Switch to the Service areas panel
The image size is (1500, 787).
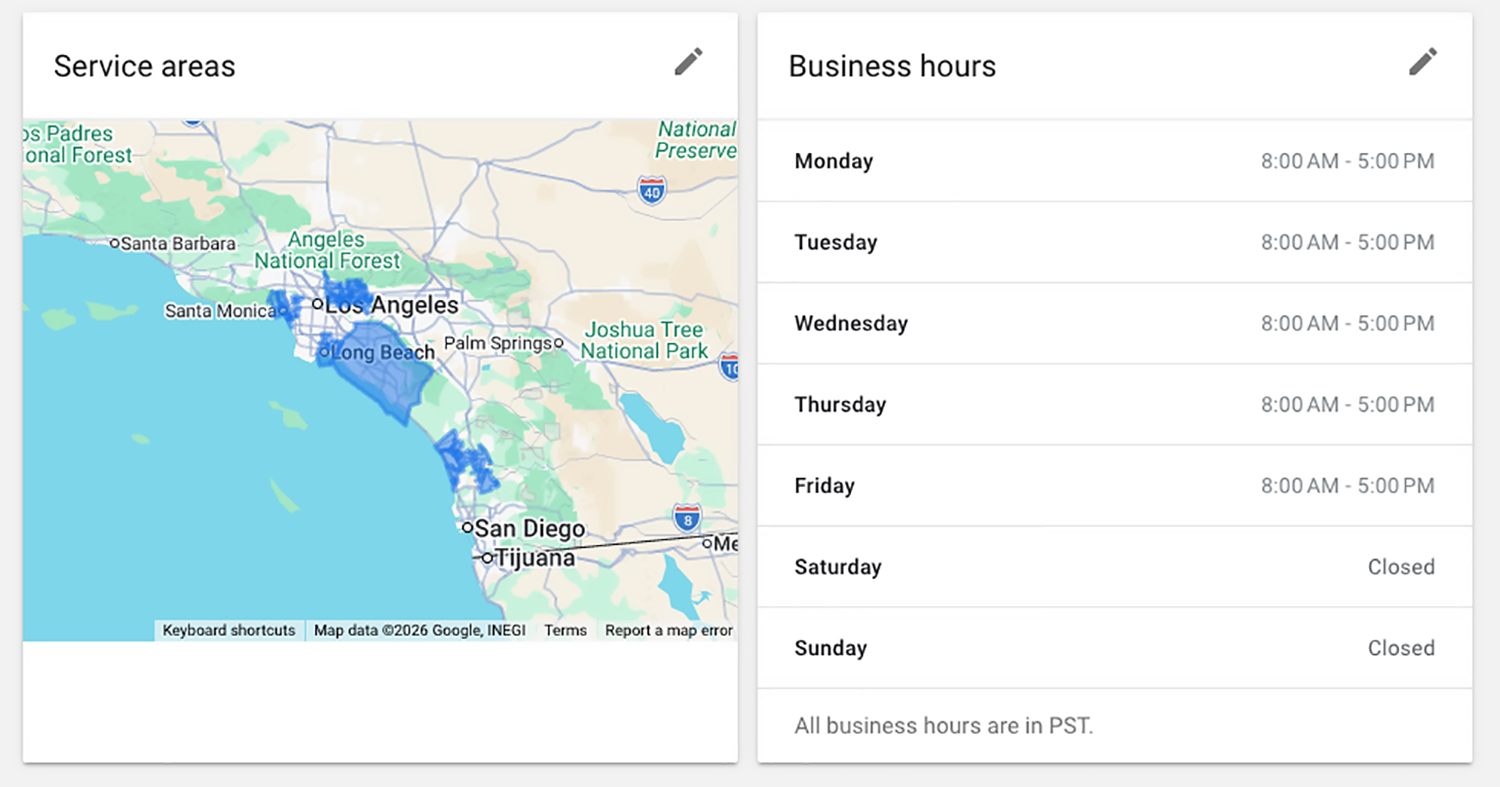point(144,66)
